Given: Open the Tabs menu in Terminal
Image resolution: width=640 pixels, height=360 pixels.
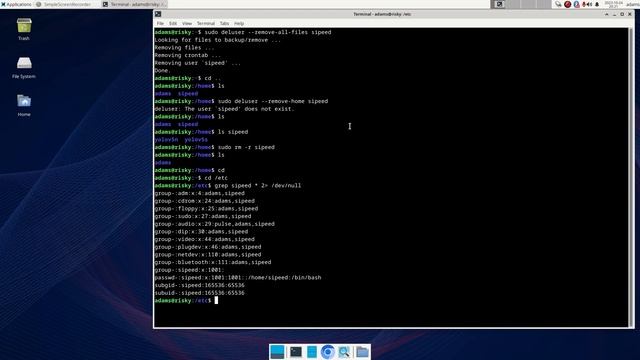Looking at the screenshot, I should click(224, 23).
